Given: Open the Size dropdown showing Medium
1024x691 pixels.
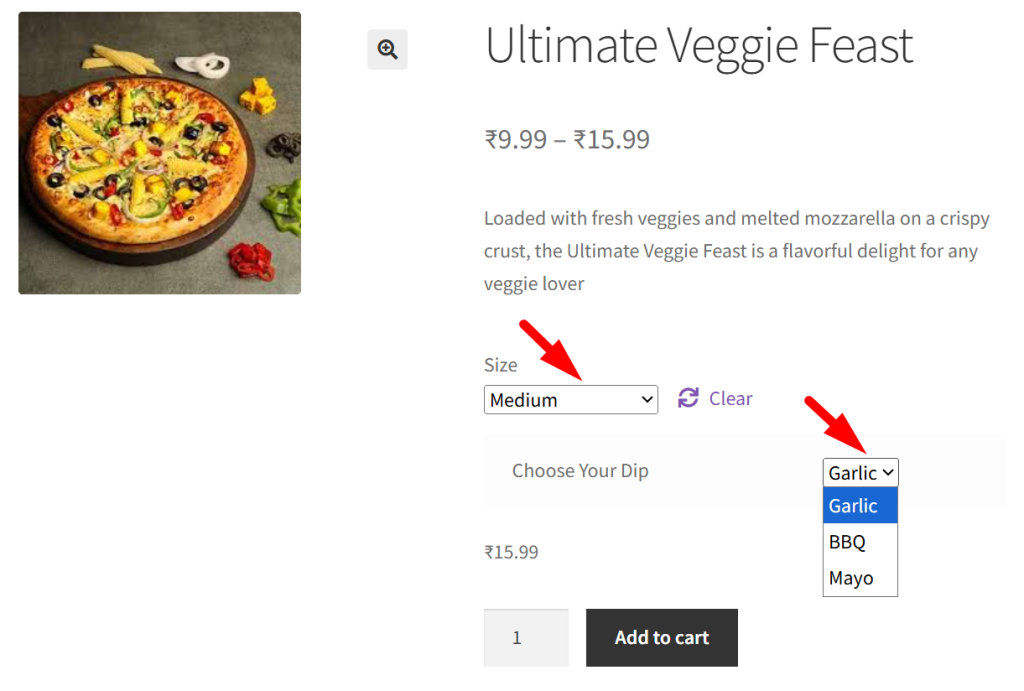Looking at the screenshot, I should pos(570,400).
